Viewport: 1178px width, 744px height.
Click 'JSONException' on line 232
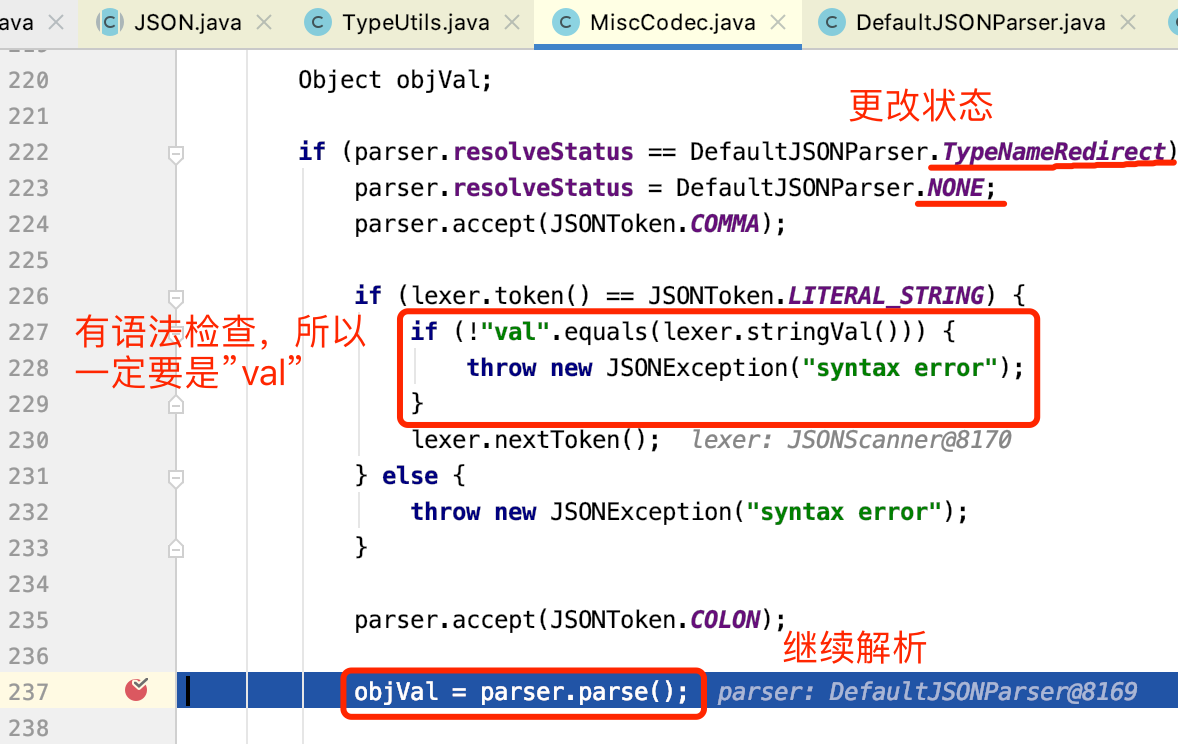[x=641, y=512]
